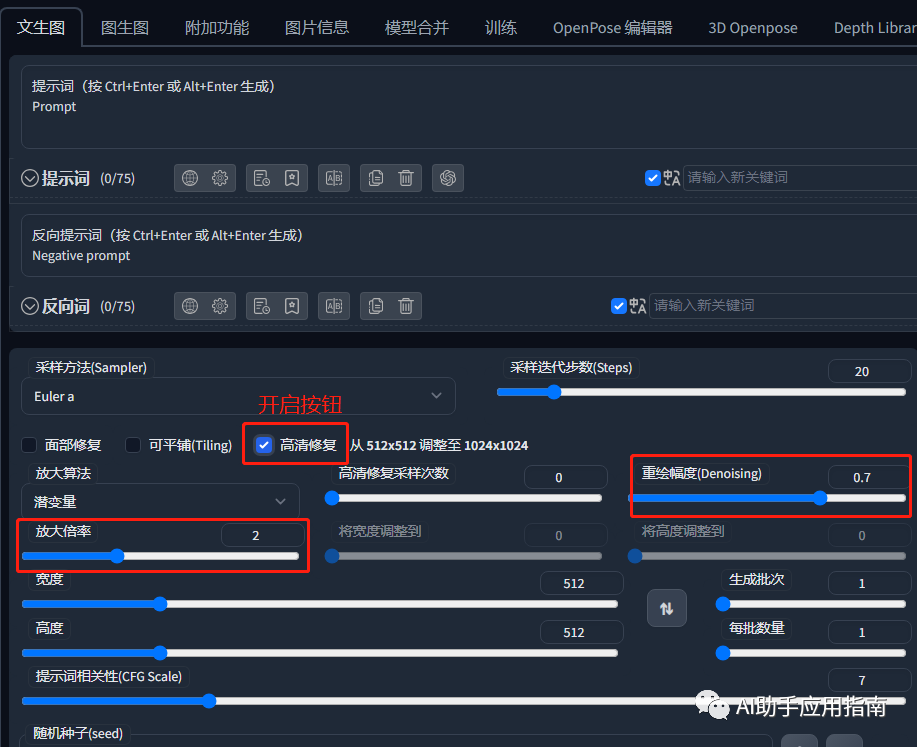Click text 从 512x512 调整至 1024x1024
This screenshot has width=917, height=747.
click(439, 445)
